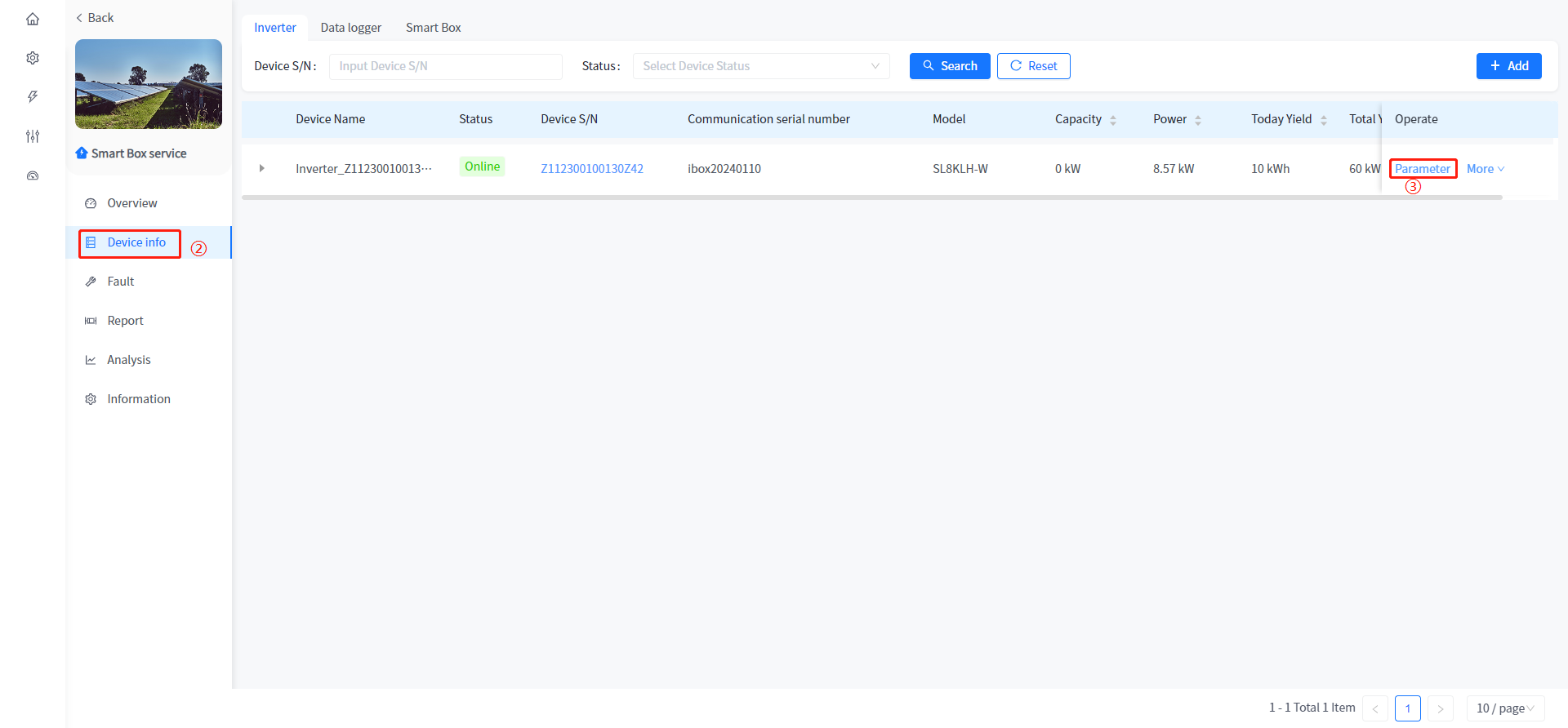1568x728 pixels.
Task: Switch to the Smart Box tab
Action: pos(434,28)
